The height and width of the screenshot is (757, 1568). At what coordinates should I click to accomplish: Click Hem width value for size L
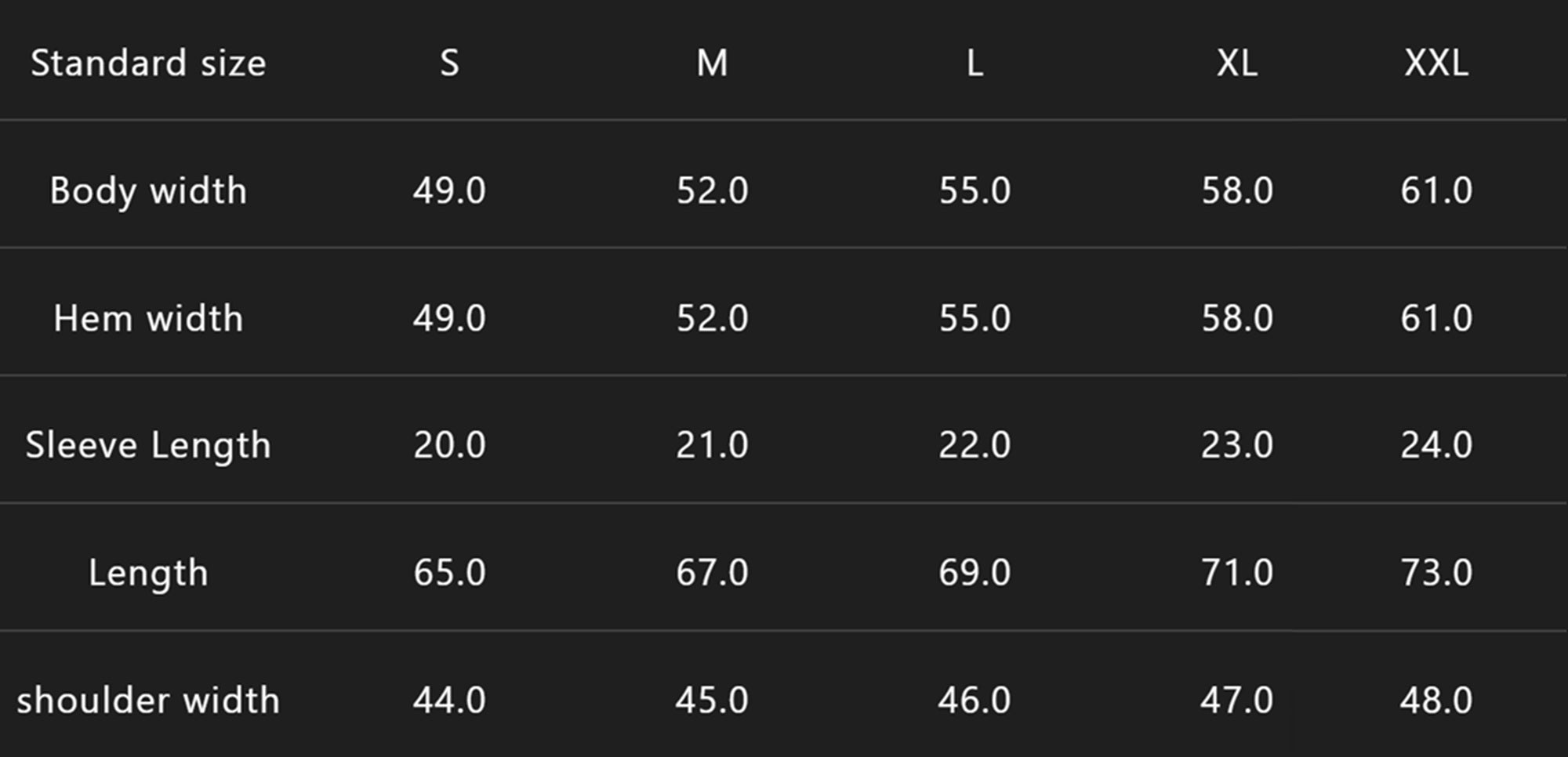pyautogui.click(x=975, y=318)
